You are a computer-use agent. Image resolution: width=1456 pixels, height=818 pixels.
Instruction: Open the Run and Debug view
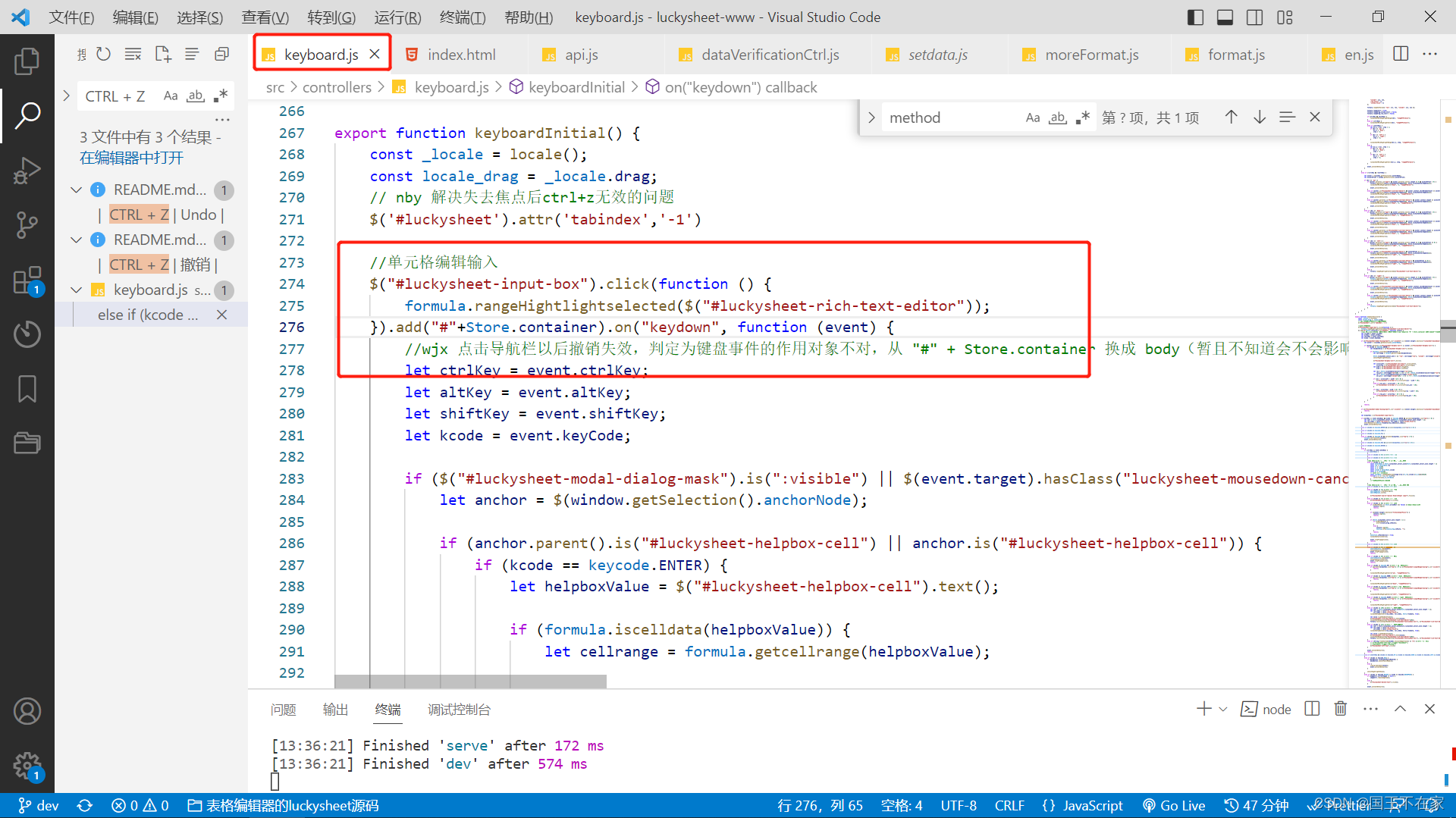pos(27,171)
